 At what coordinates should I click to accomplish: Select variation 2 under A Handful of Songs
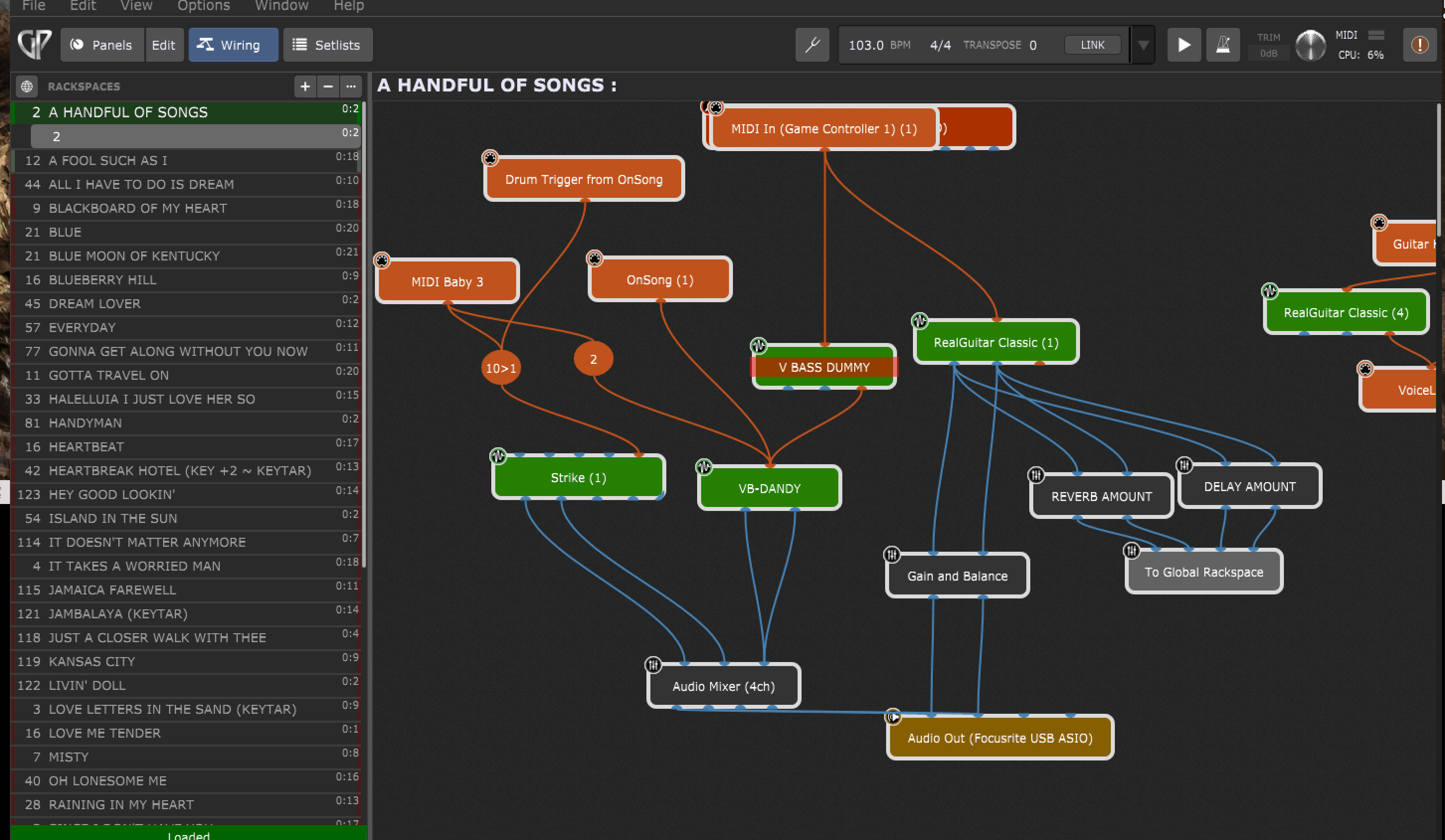195,136
